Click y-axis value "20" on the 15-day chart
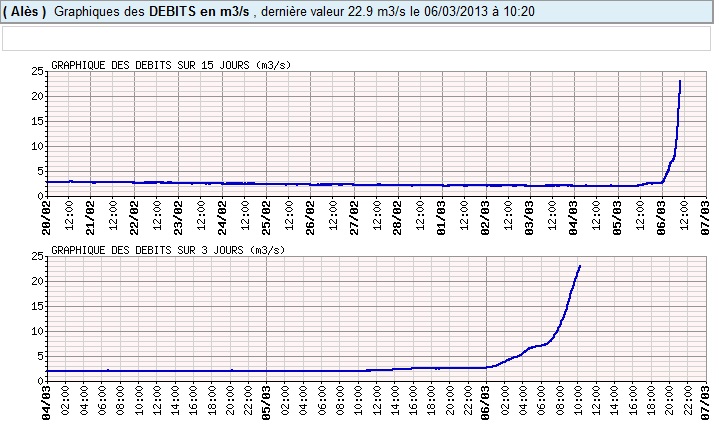The width and height of the screenshot is (719, 435). (x=37, y=96)
